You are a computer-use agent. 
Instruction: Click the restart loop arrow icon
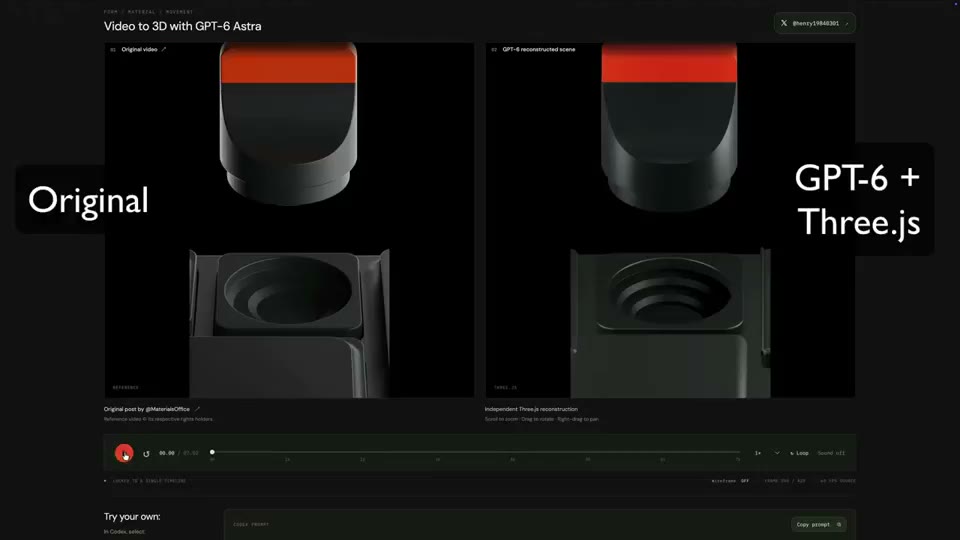point(146,454)
